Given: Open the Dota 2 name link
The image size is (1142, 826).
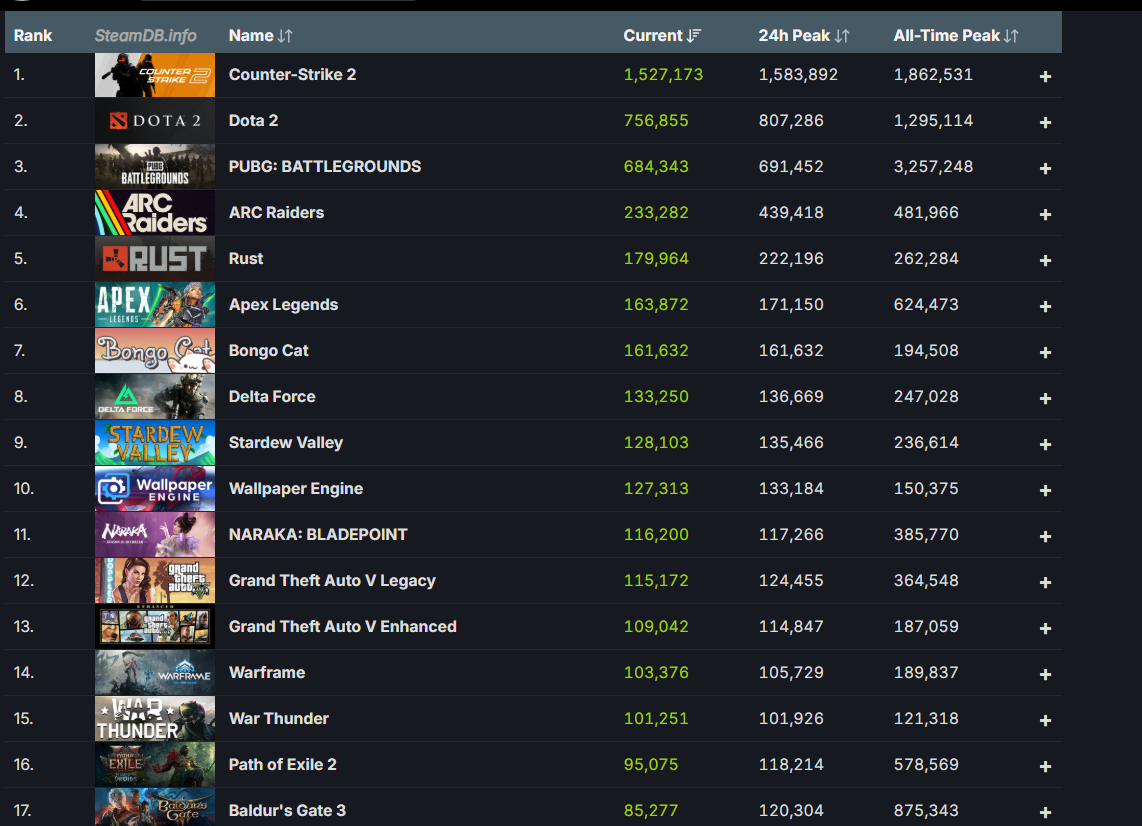Looking at the screenshot, I should [x=253, y=120].
